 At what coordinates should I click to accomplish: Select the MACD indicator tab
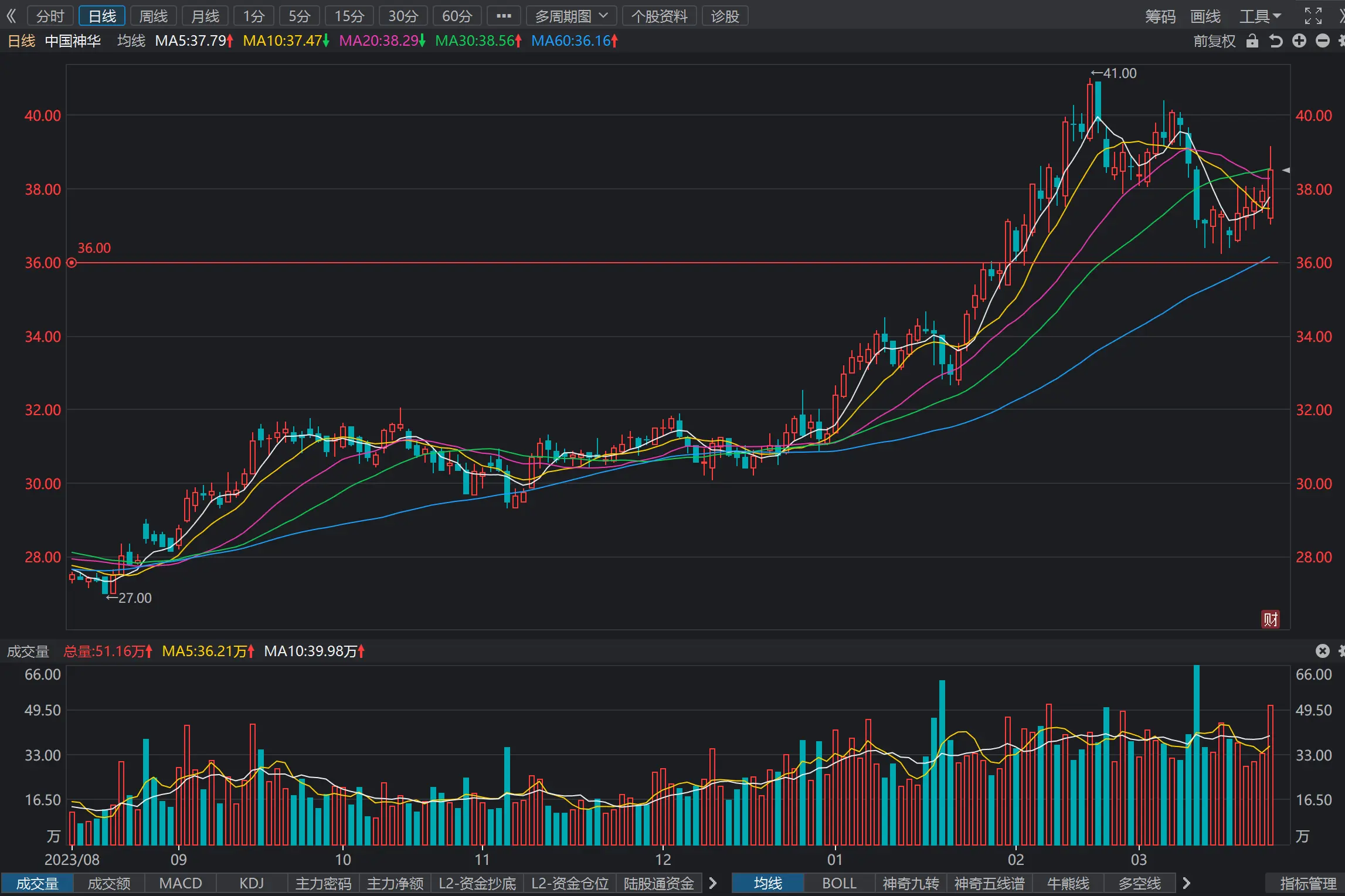click(181, 883)
